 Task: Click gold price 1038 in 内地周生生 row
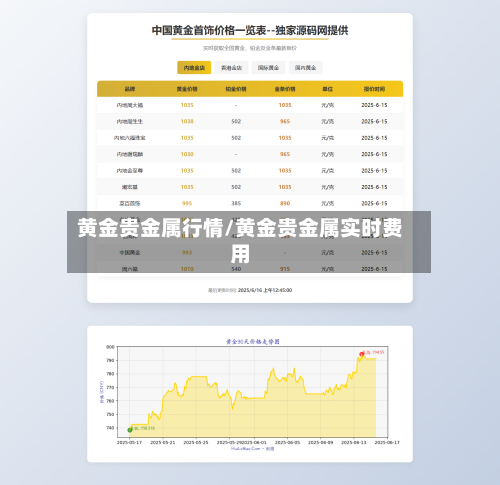(x=187, y=121)
